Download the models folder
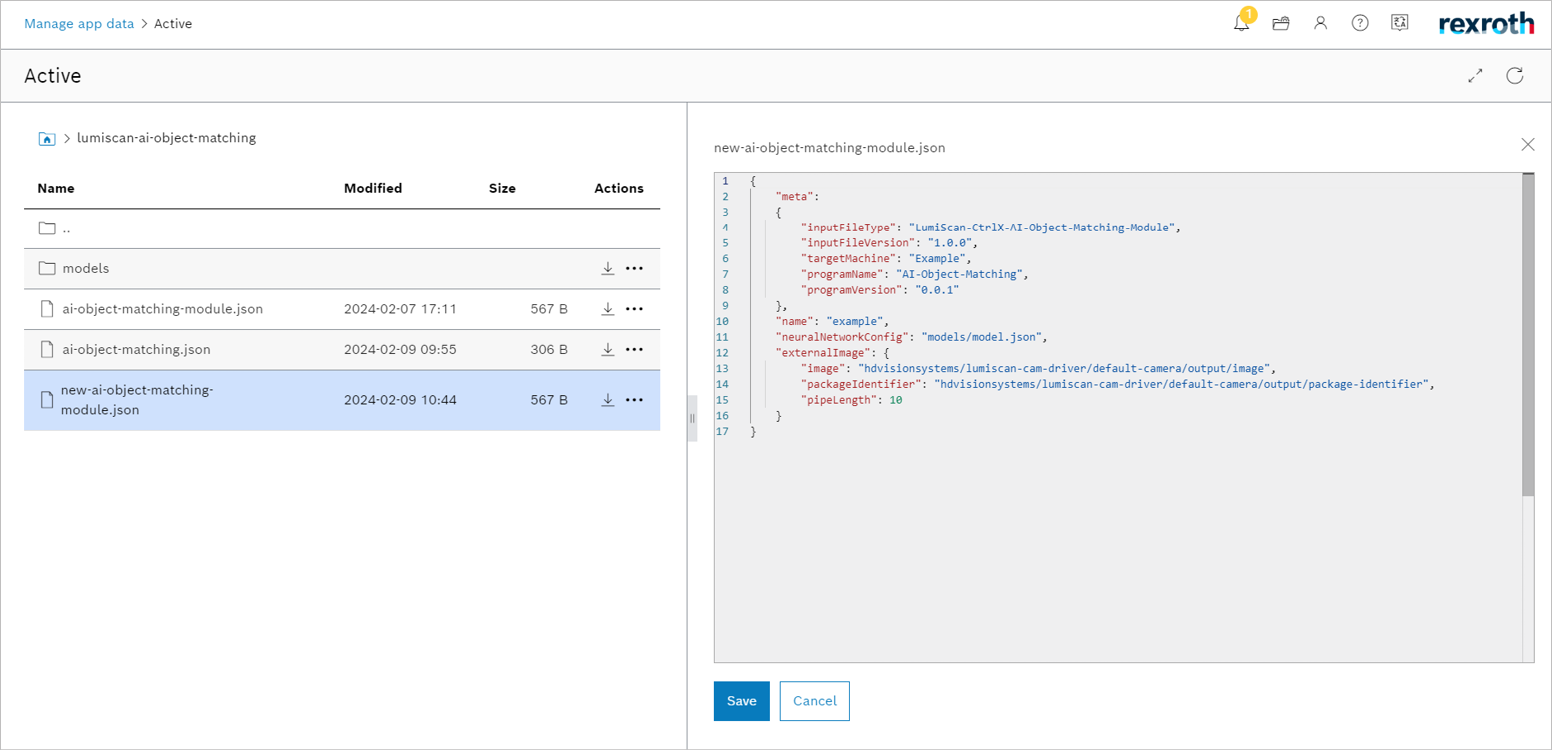Screen dimensions: 1552x750 point(607,268)
